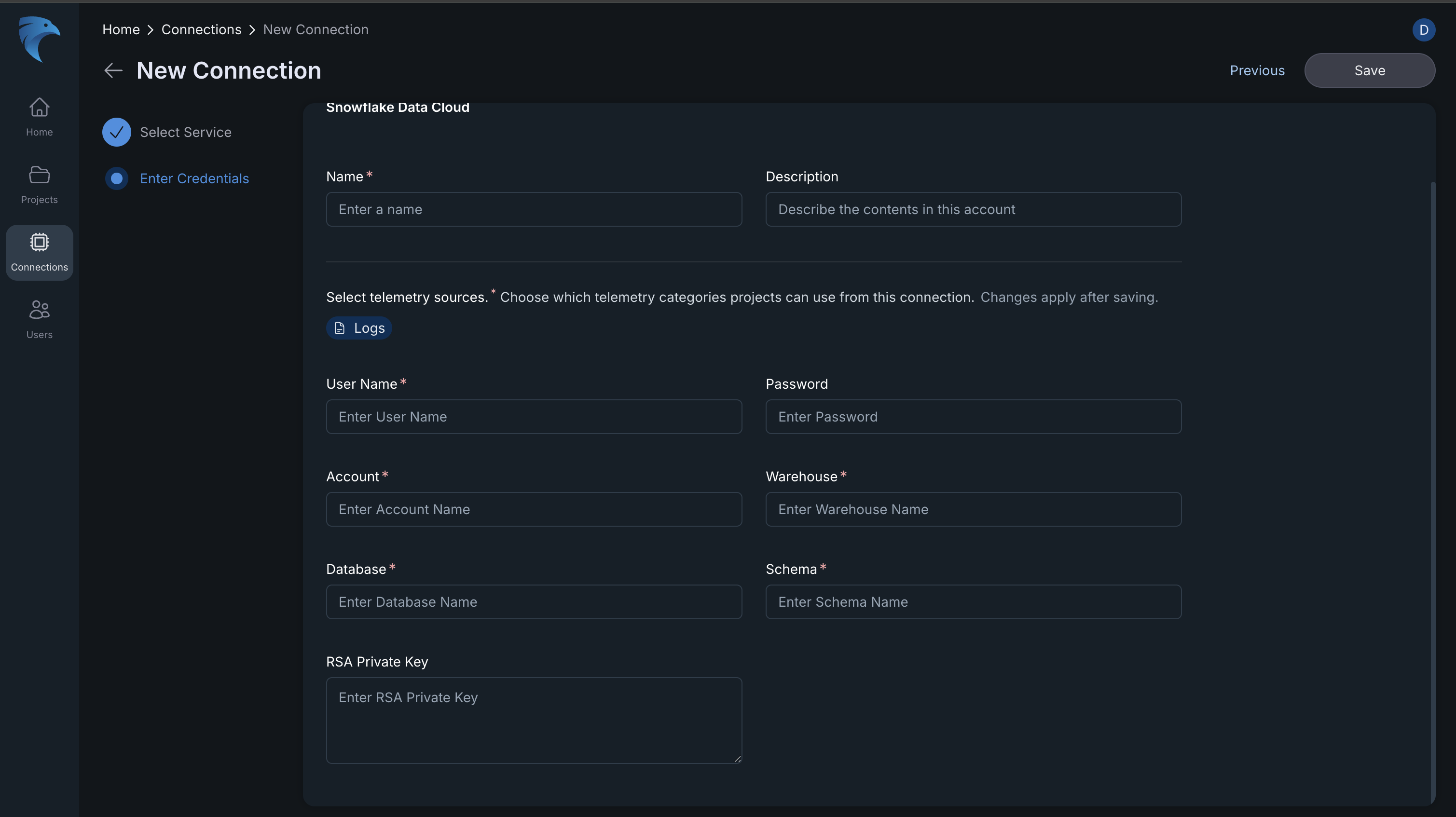Open the user avatar D
Viewport: 1456px width, 817px height.
pyautogui.click(x=1423, y=30)
